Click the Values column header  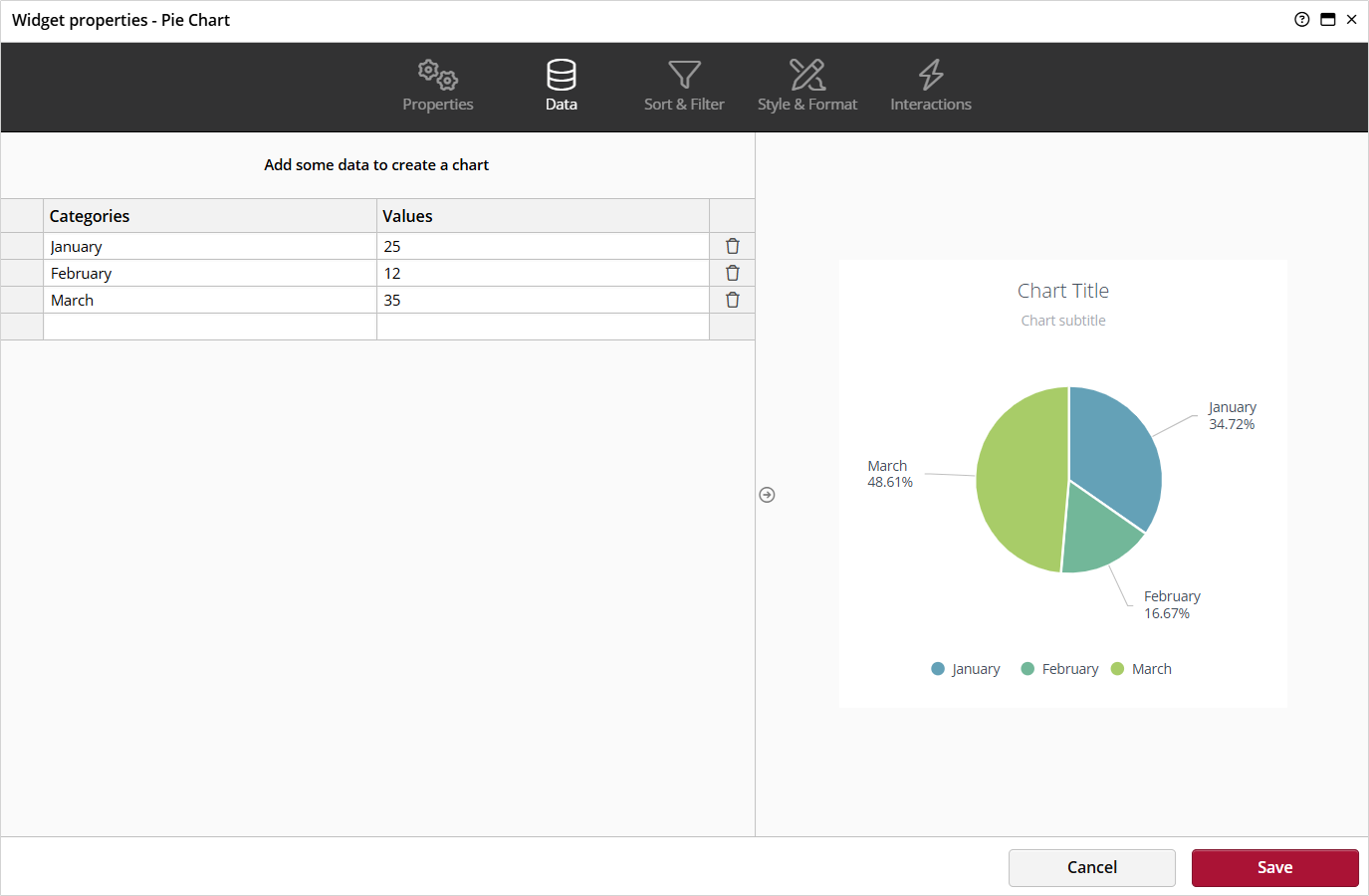[543, 216]
